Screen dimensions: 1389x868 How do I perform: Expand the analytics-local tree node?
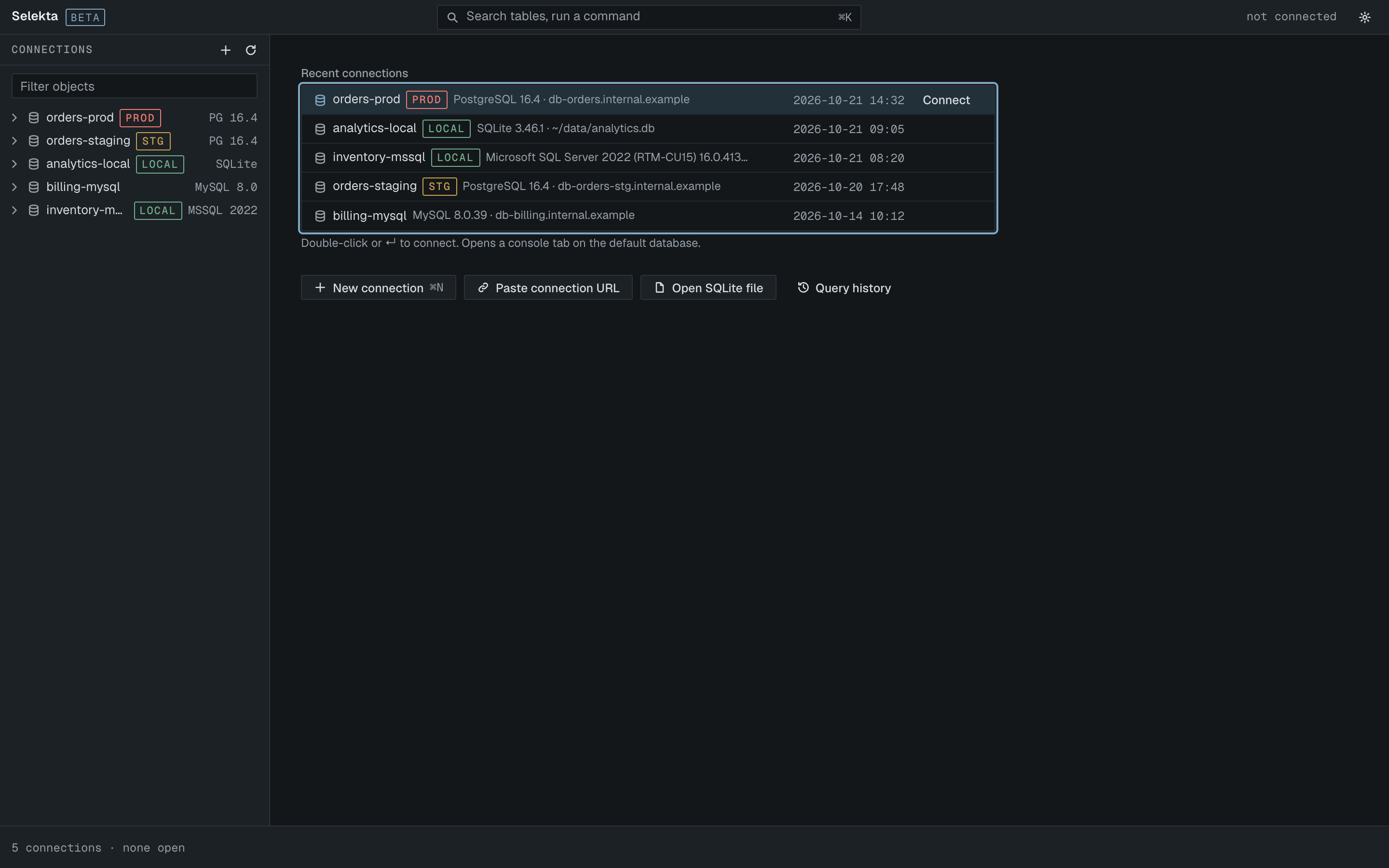pos(14,164)
